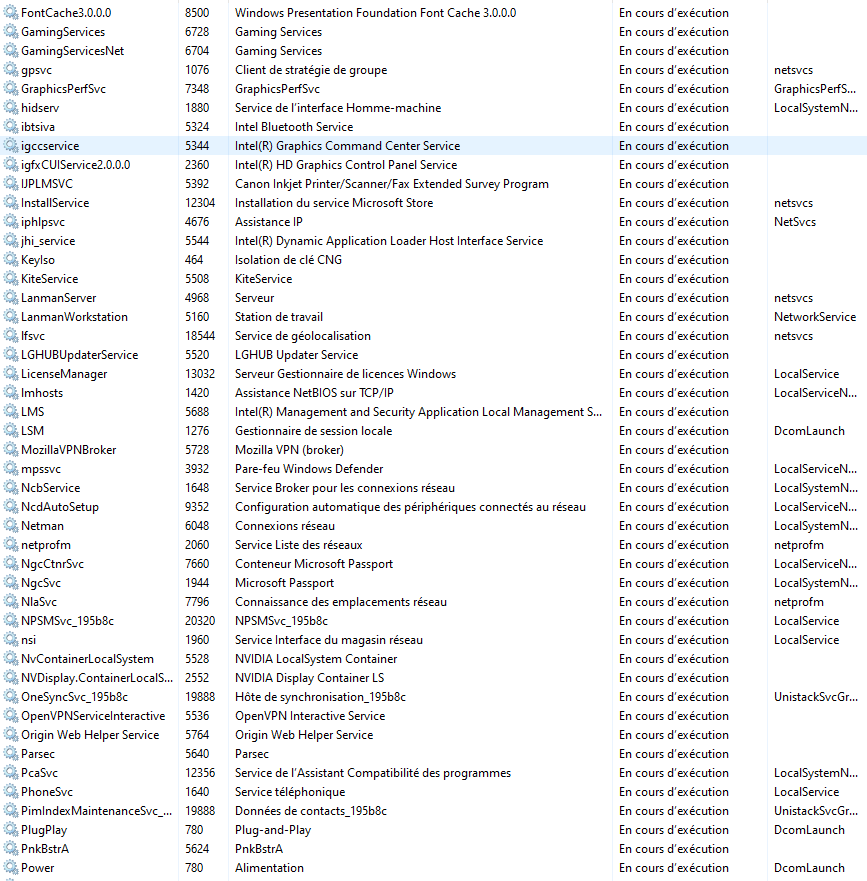Select the PimIndexMaintenanceSvc_... service name

pos(97,811)
